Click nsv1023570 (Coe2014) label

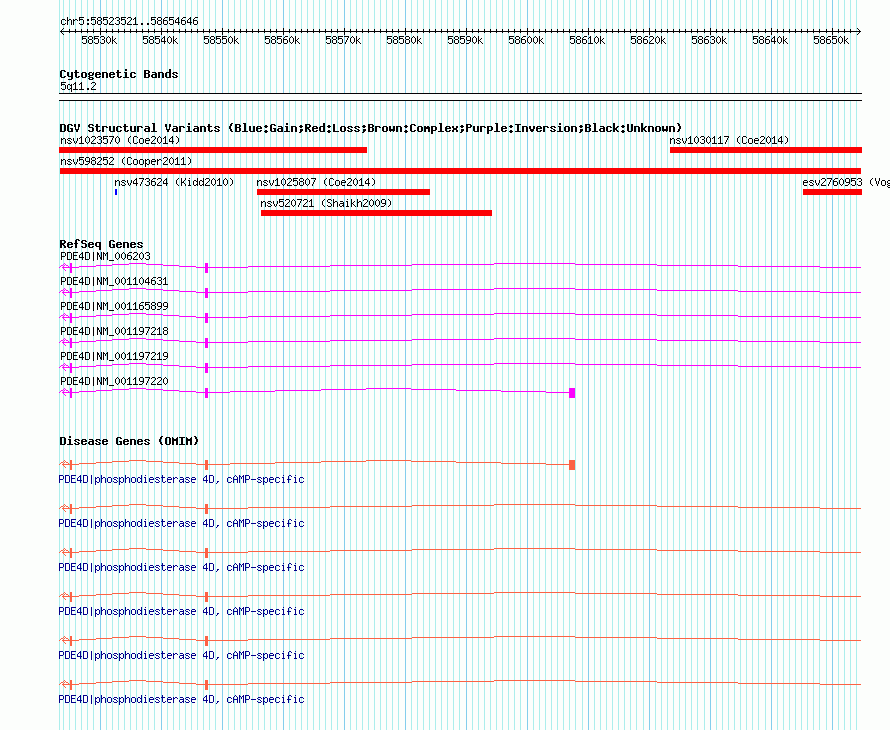click(x=120, y=140)
